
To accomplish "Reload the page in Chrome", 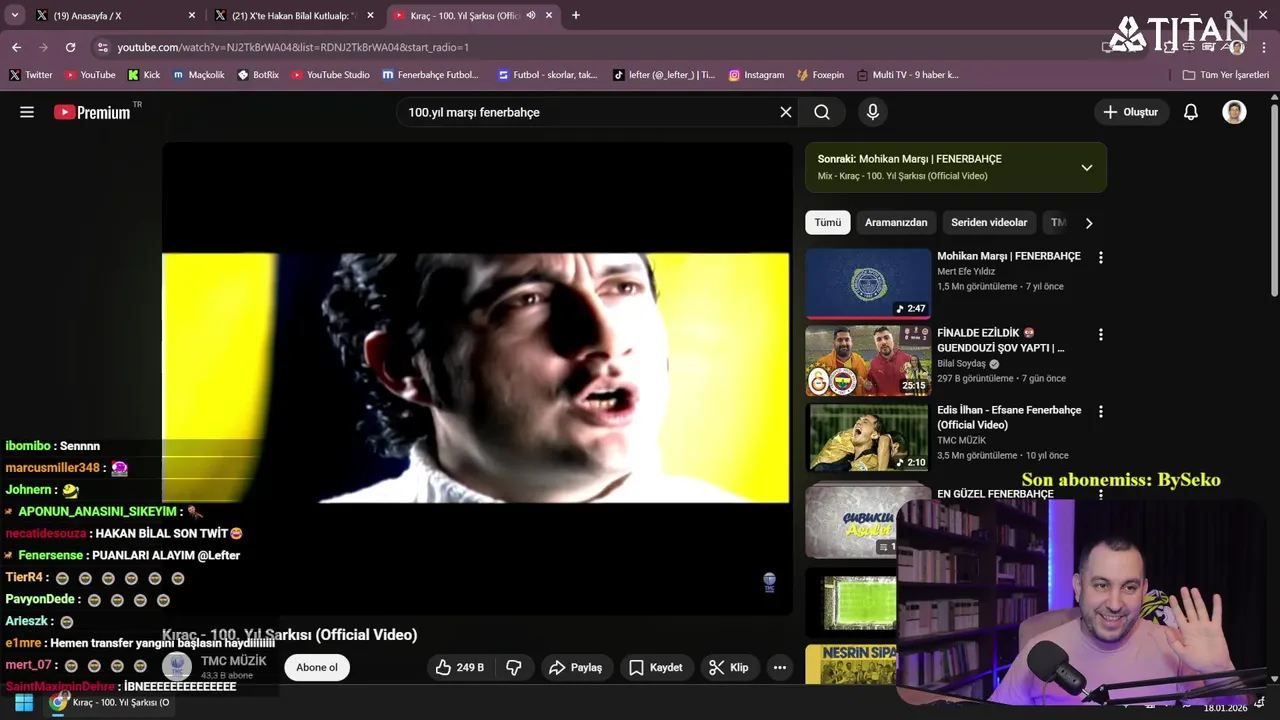I will point(70,47).
